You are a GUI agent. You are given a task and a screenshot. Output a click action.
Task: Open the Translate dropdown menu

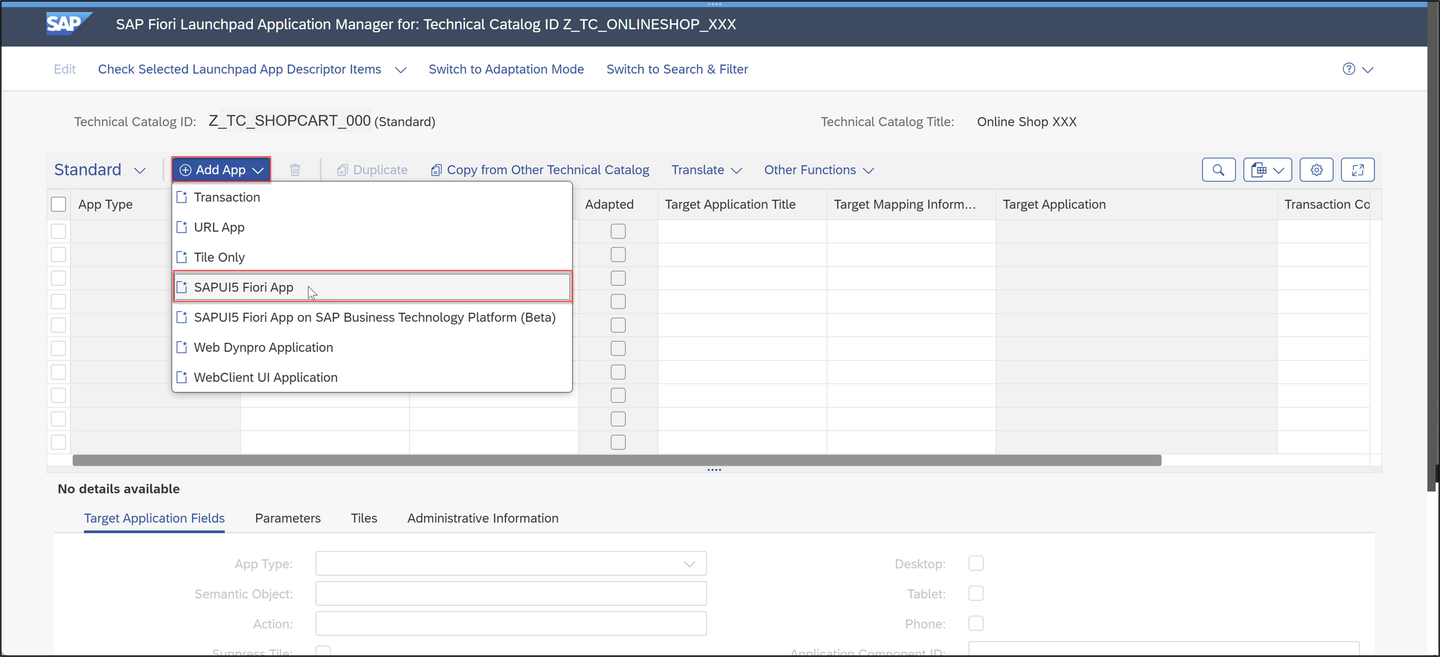coord(707,170)
